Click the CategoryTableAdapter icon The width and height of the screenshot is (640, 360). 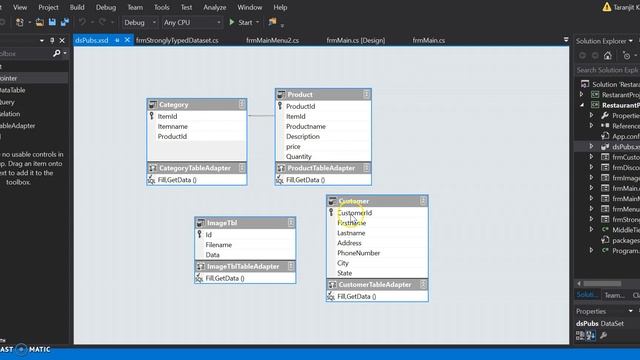(x=153, y=168)
